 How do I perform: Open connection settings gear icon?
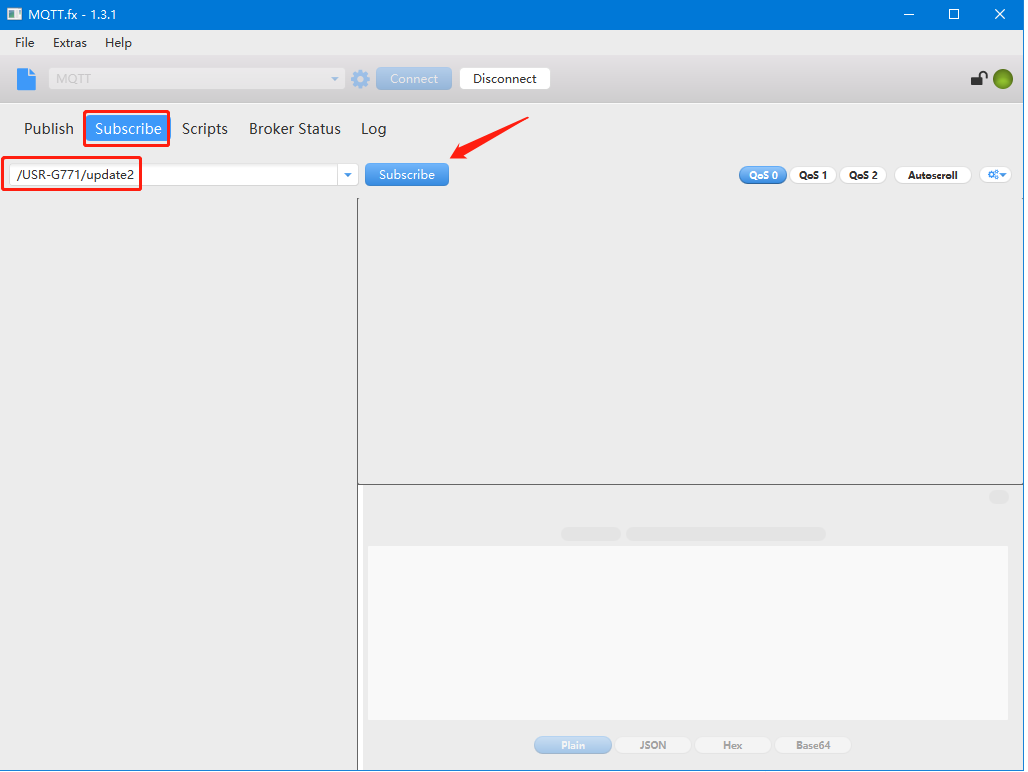[x=360, y=79]
